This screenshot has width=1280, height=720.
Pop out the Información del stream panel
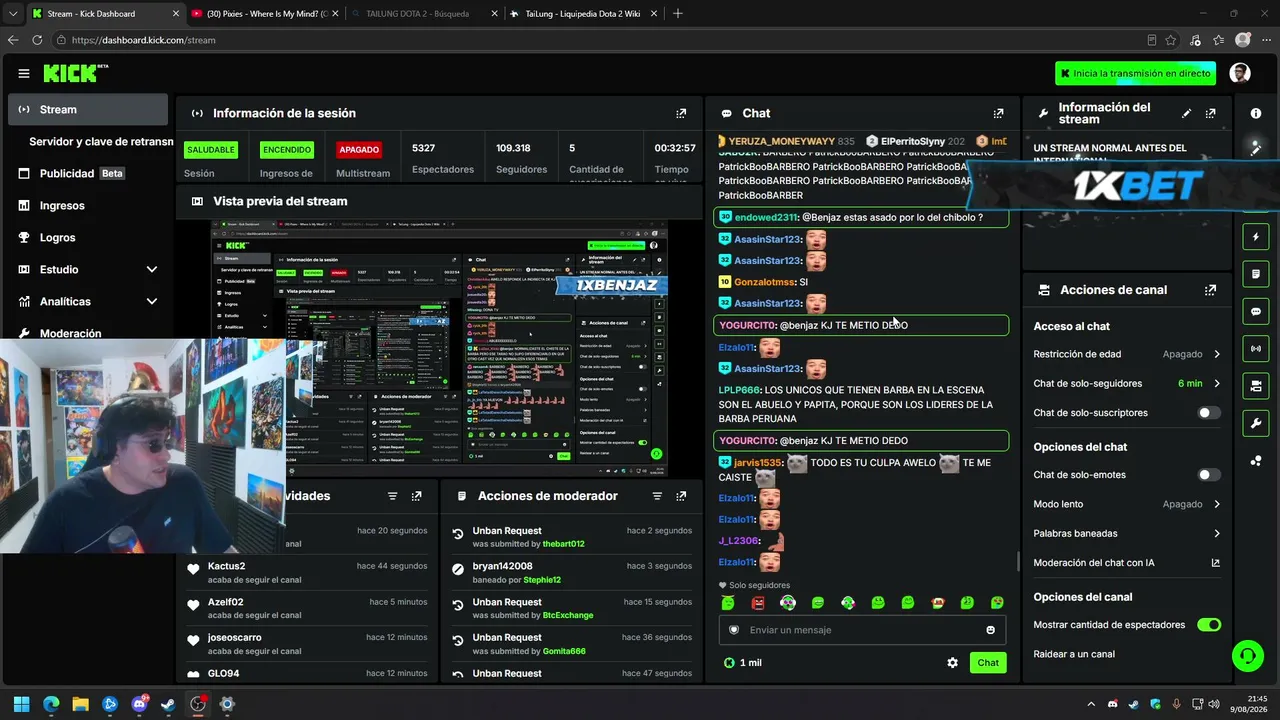tap(1211, 113)
